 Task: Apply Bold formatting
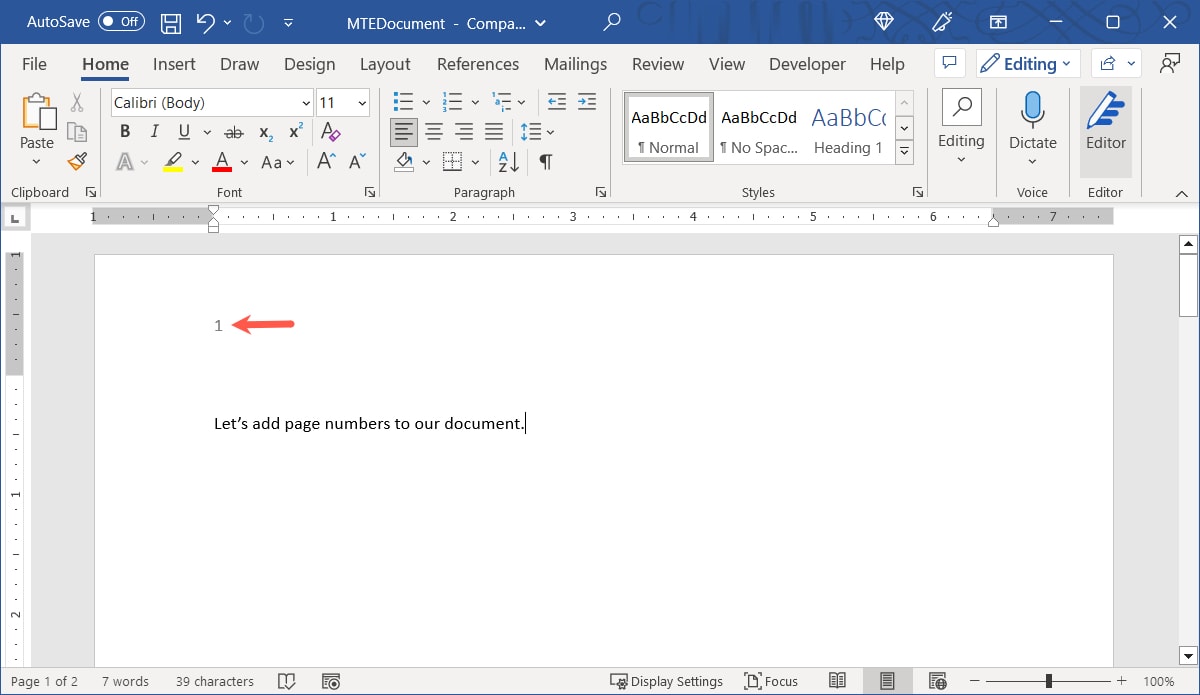tap(124, 131)
